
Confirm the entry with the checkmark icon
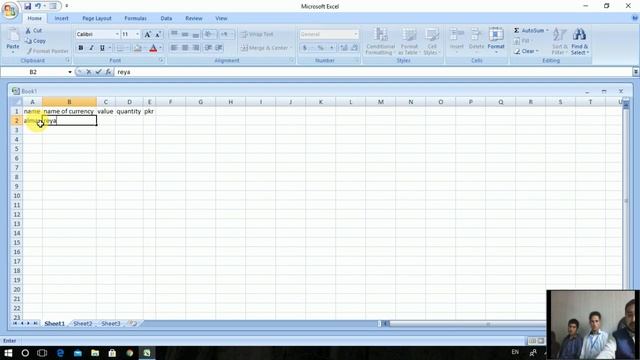pyautogui.click(x=98, y=72)
